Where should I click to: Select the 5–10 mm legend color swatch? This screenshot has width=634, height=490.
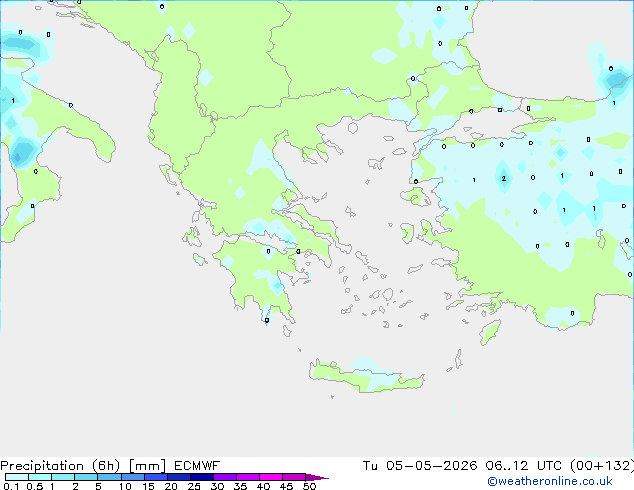tap(109, 477)
